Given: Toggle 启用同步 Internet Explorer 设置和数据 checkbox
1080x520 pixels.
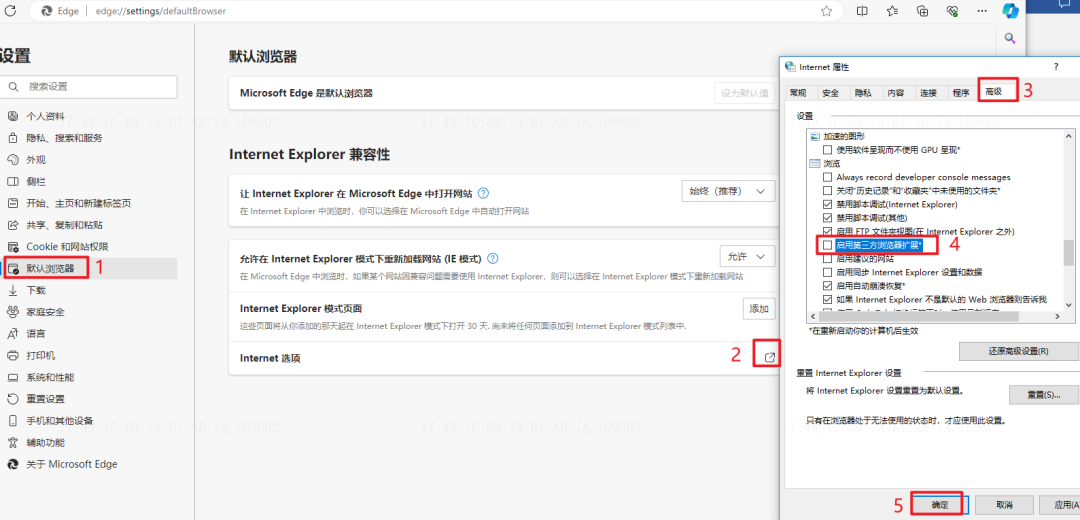Looking at the screenshot, I should coord(828,272).
